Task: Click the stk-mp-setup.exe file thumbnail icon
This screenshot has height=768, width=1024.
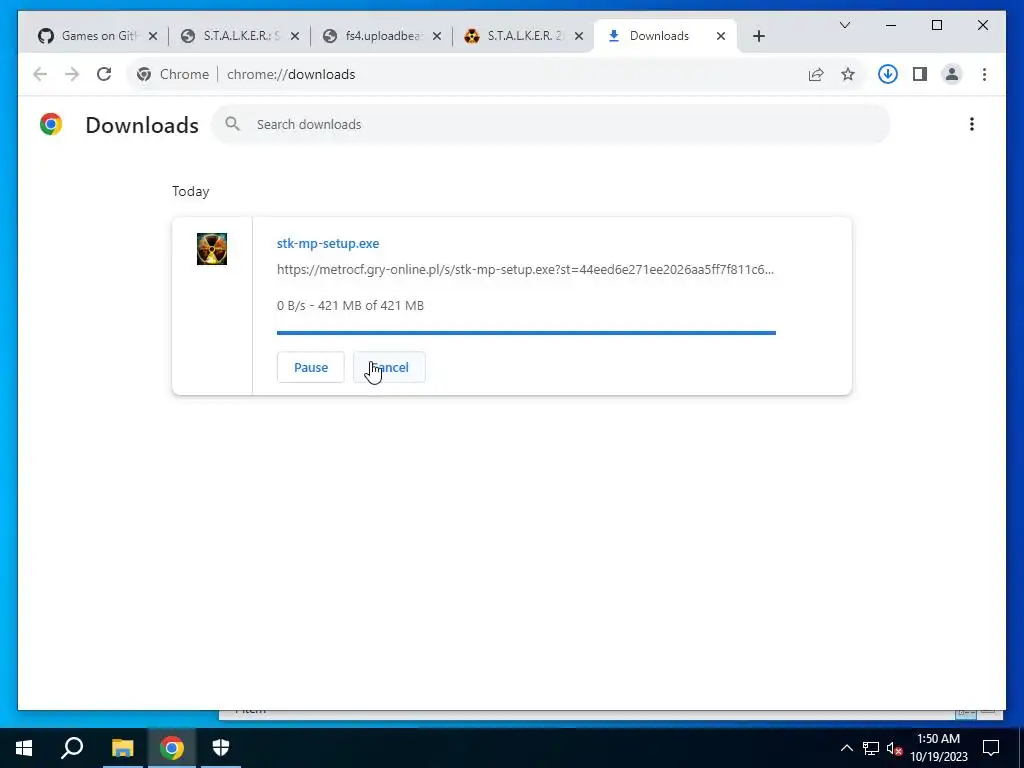Action: click(x=212, y=249)
